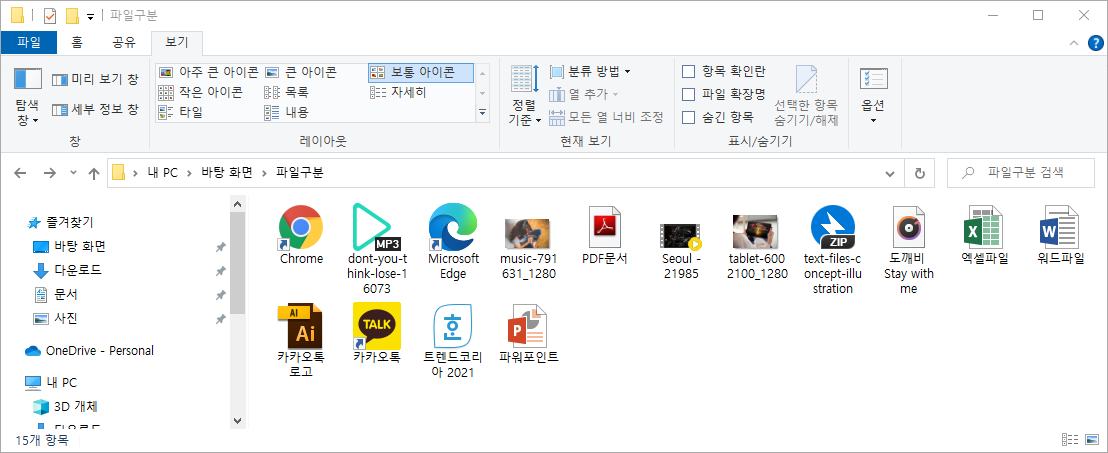Select the 워드파일 Word file icon
Image resolution: width=1108 pixels, height=453 pixels.
point(1060,227)
